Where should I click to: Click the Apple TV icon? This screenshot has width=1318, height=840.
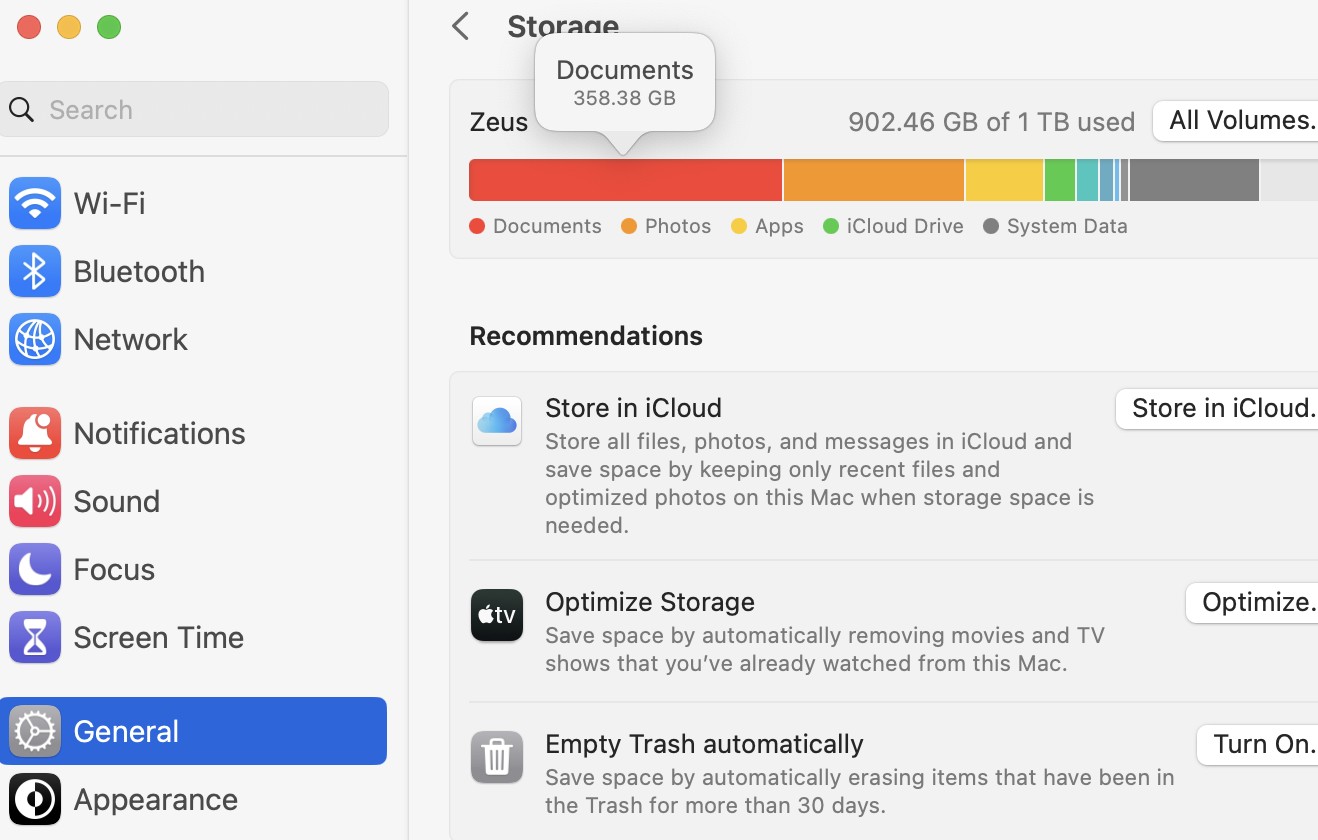[x=497, y=615]
